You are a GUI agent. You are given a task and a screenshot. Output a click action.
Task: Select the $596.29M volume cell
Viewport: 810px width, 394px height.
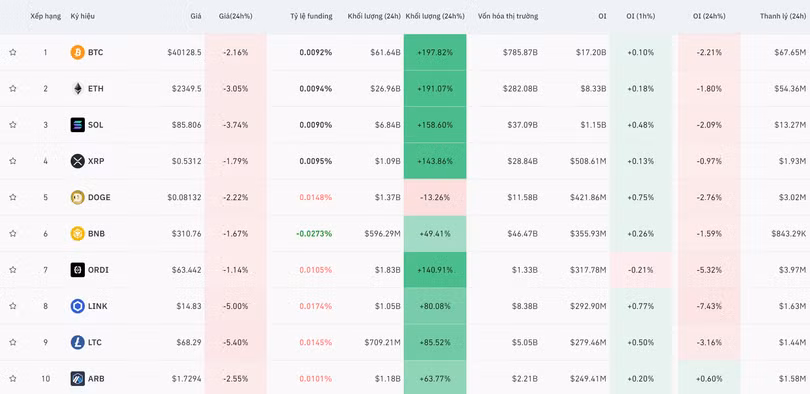pos(382,233)
